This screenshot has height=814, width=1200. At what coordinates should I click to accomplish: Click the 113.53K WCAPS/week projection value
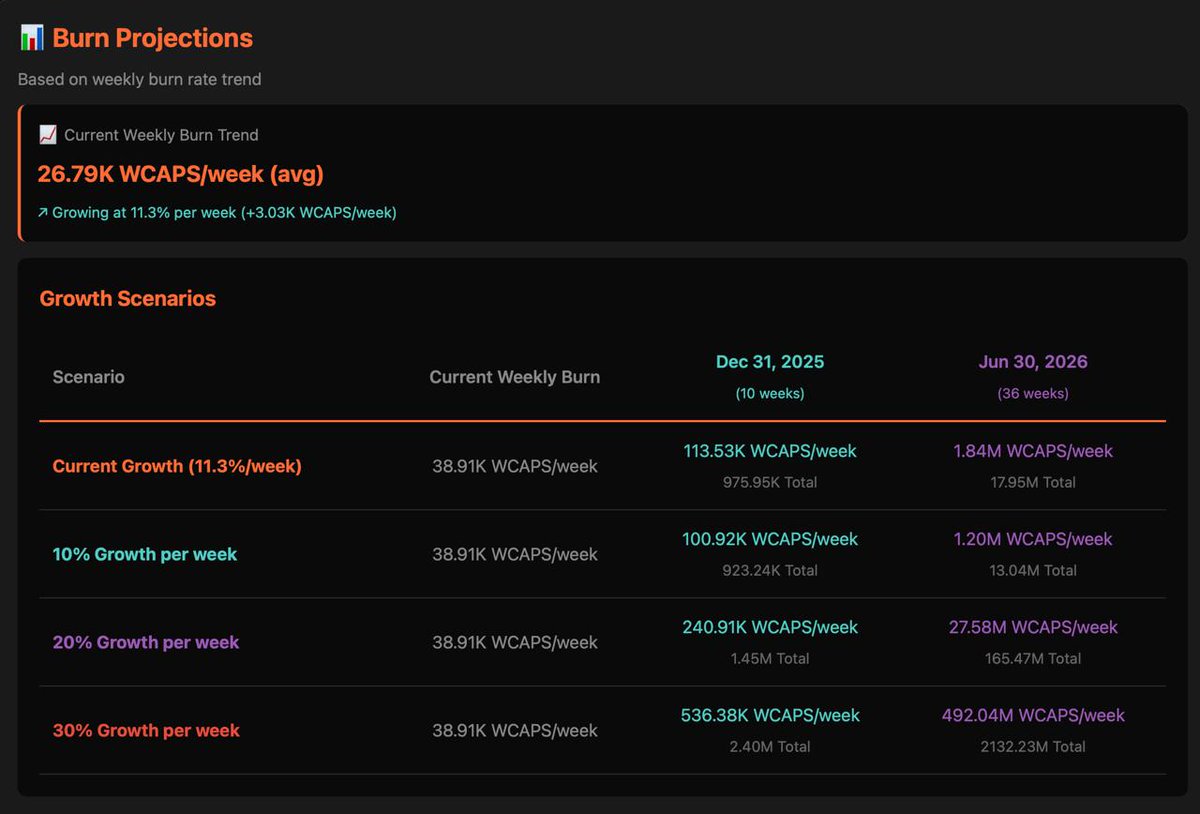[770, 451]
